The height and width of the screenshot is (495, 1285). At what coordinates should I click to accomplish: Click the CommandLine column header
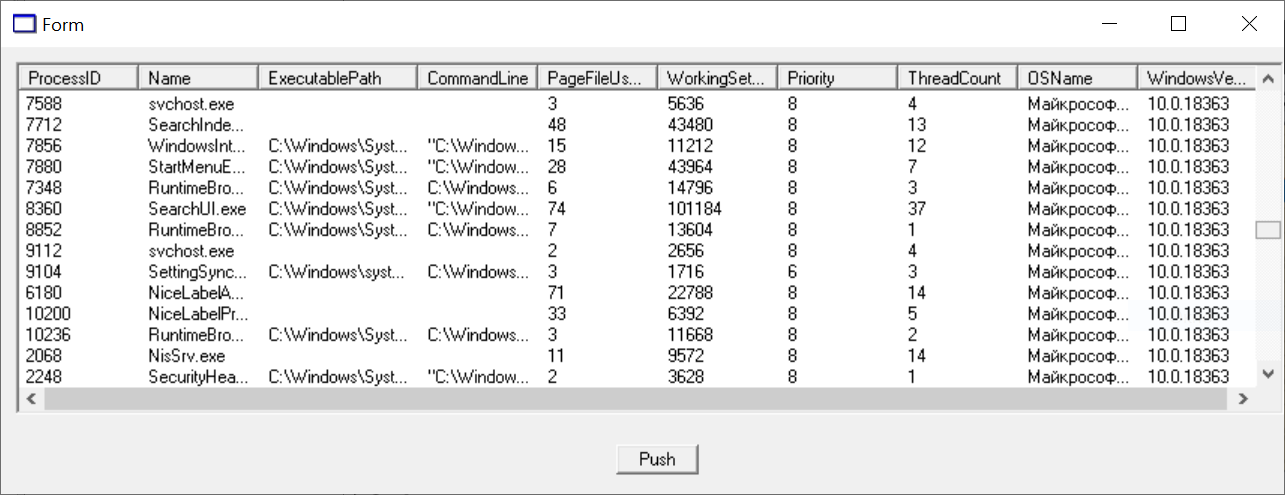point(478,78)
